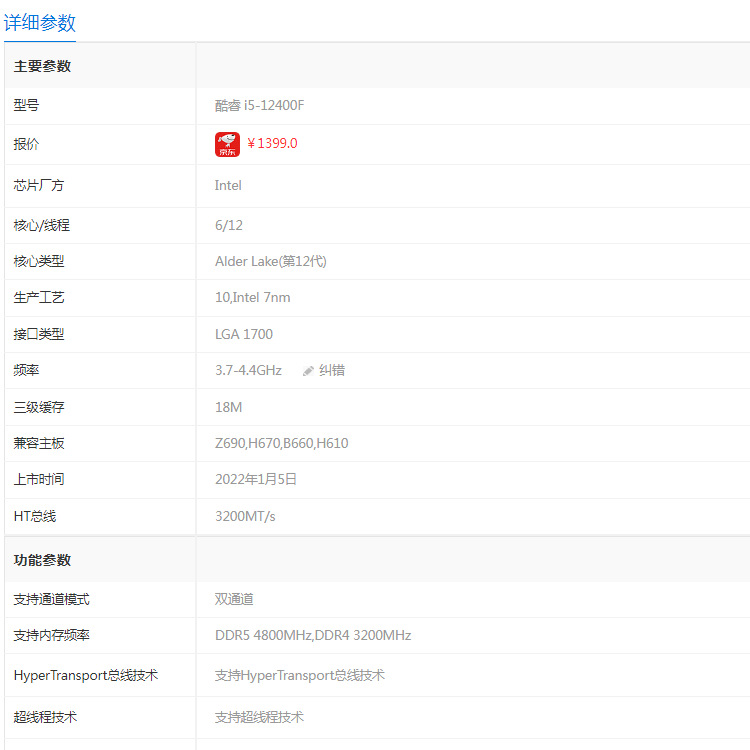Click the 频率 row label
This screenshot has width=750, height=750.
tap(26, 370)
